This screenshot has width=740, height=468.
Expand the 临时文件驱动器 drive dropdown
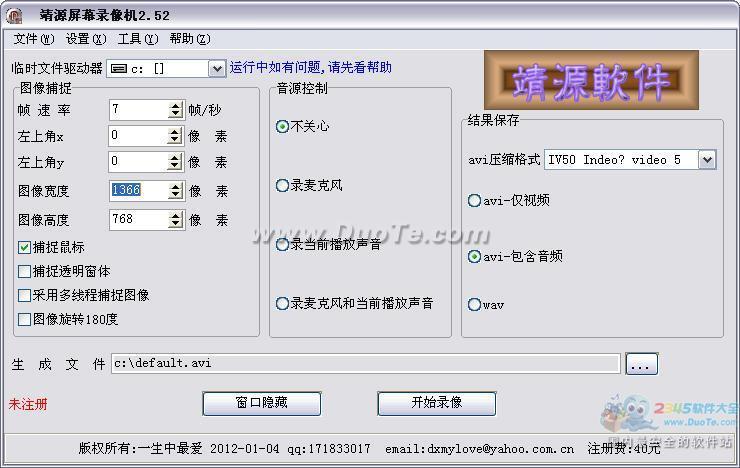click(x=217, y=69)
